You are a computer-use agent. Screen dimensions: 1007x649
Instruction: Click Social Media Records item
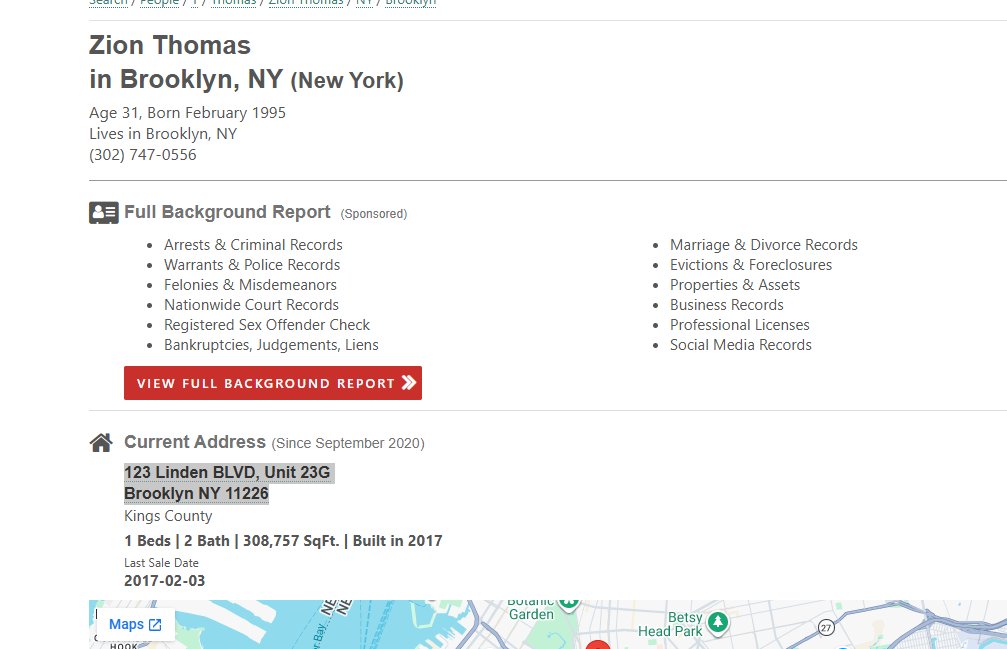[x=740, y=345]
